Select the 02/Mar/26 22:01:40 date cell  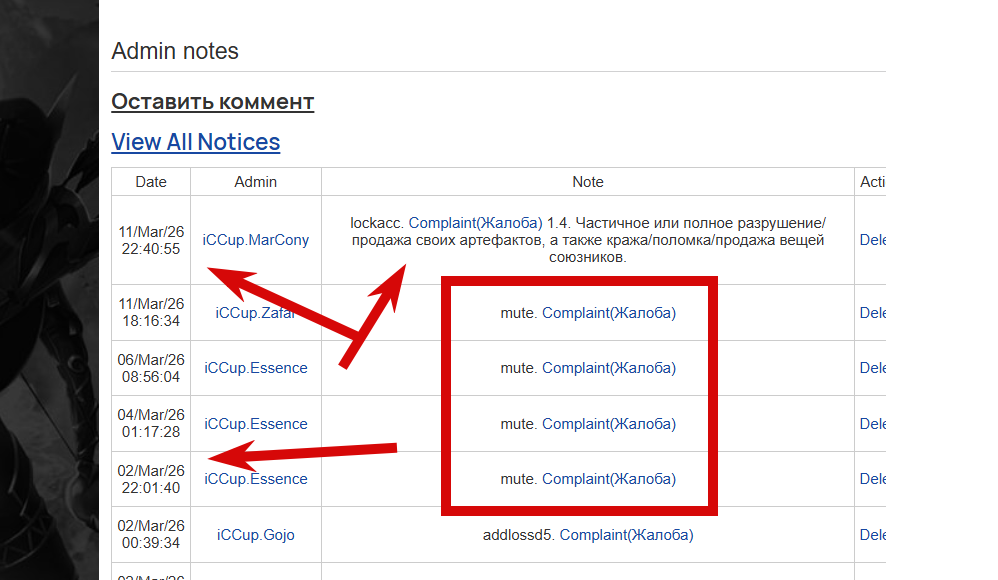151,479
